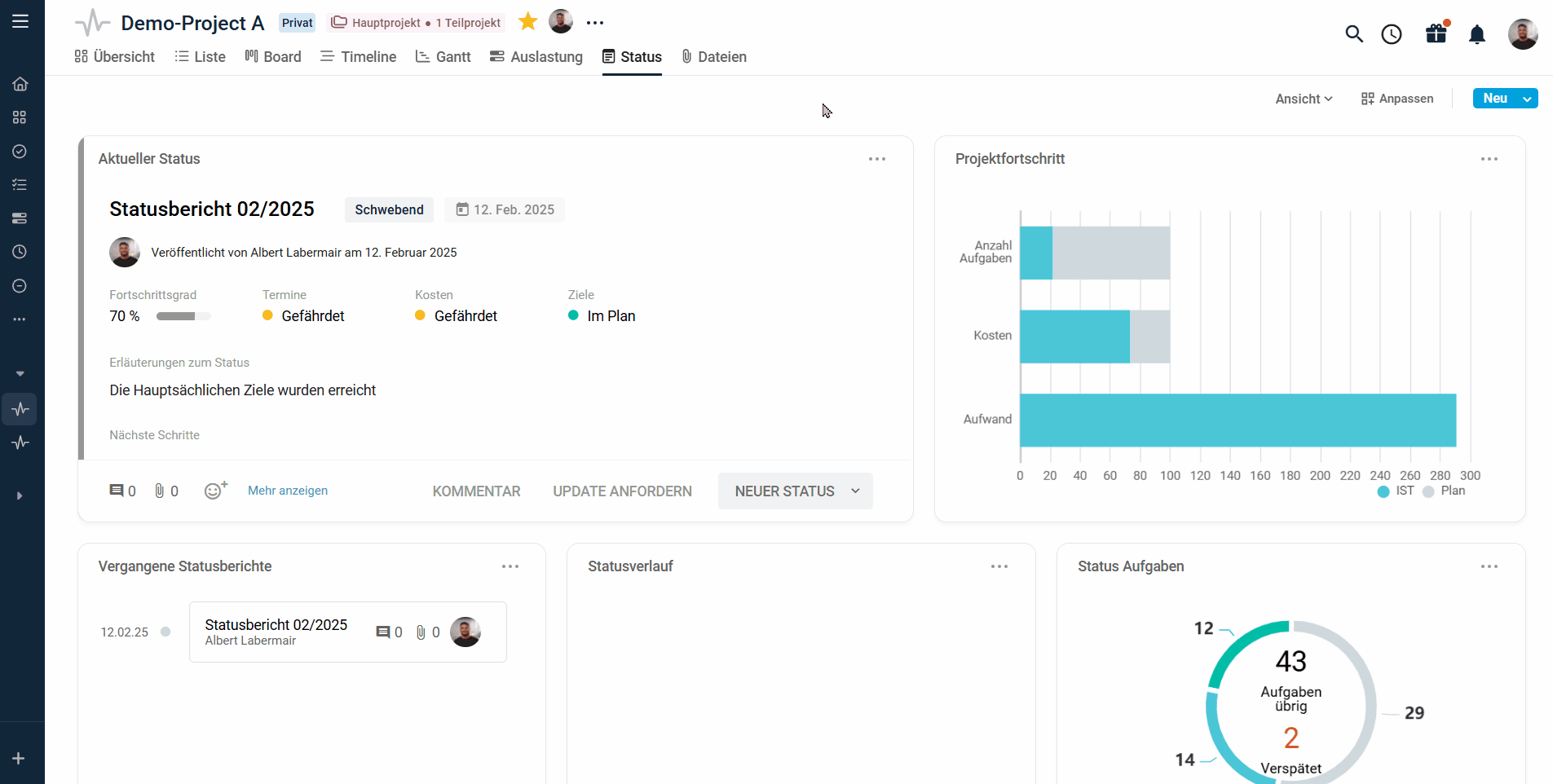1553x784 pixels.
Task: Switch to the Gantt tab
Action: click(x=443, y=57)
